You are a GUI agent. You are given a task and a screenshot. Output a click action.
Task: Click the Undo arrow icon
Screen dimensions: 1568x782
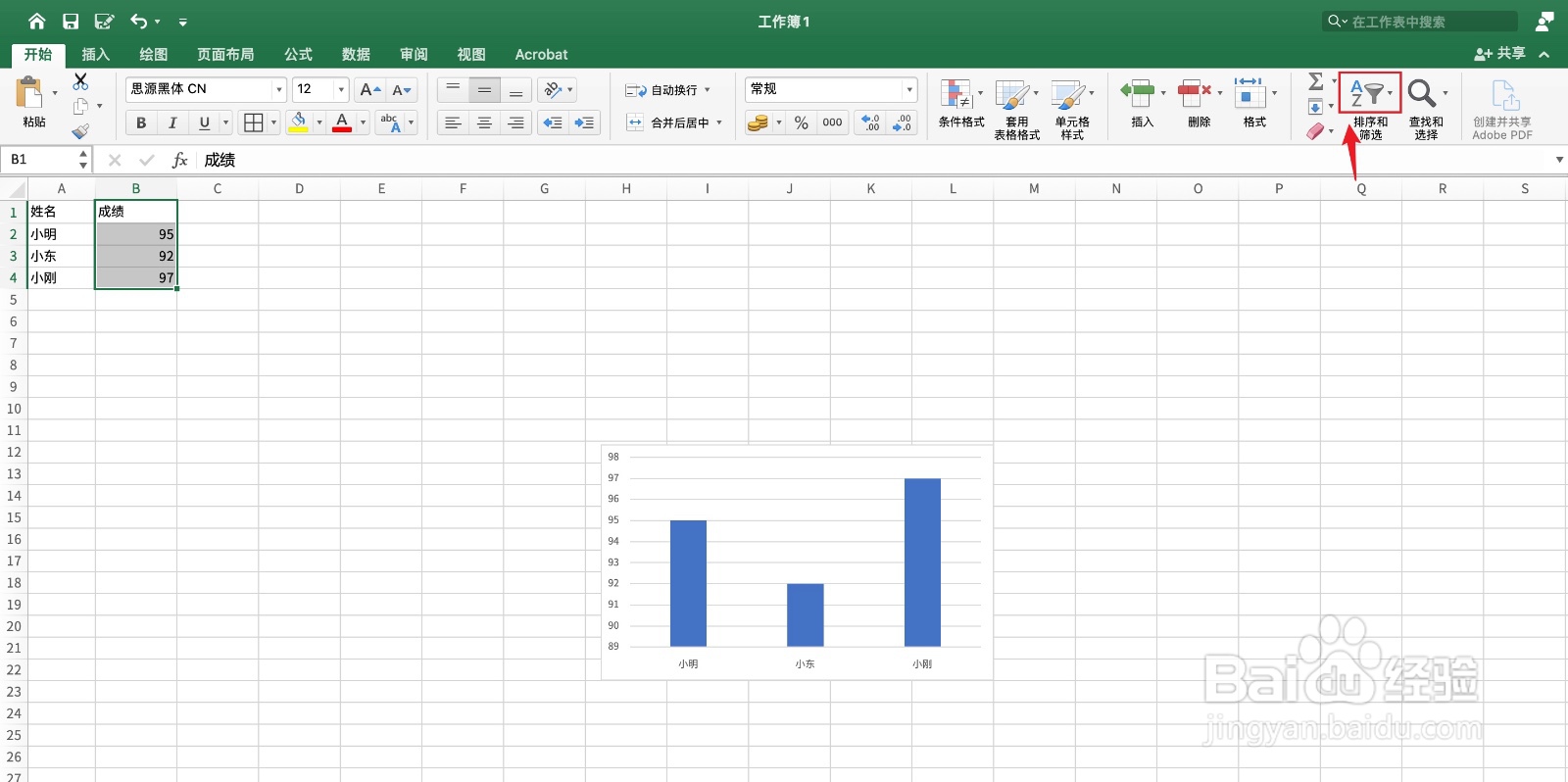[139, 21]
